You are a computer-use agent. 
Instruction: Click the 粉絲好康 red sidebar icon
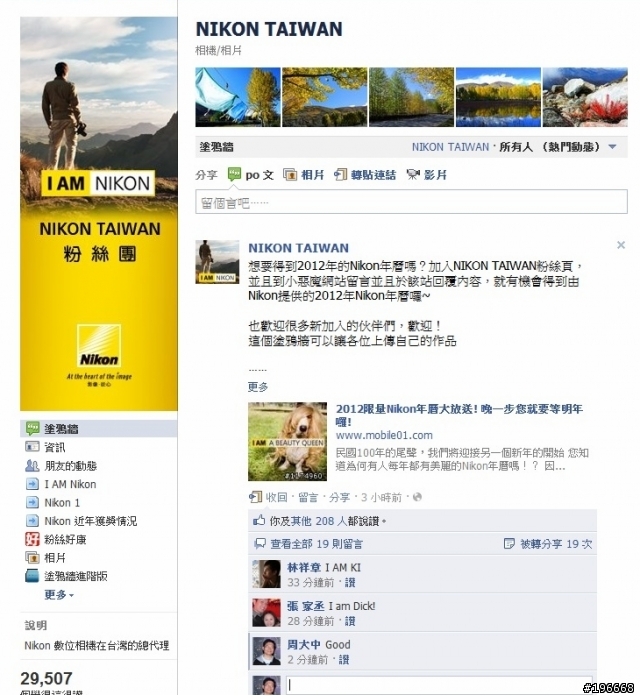(x=32, y=539)
